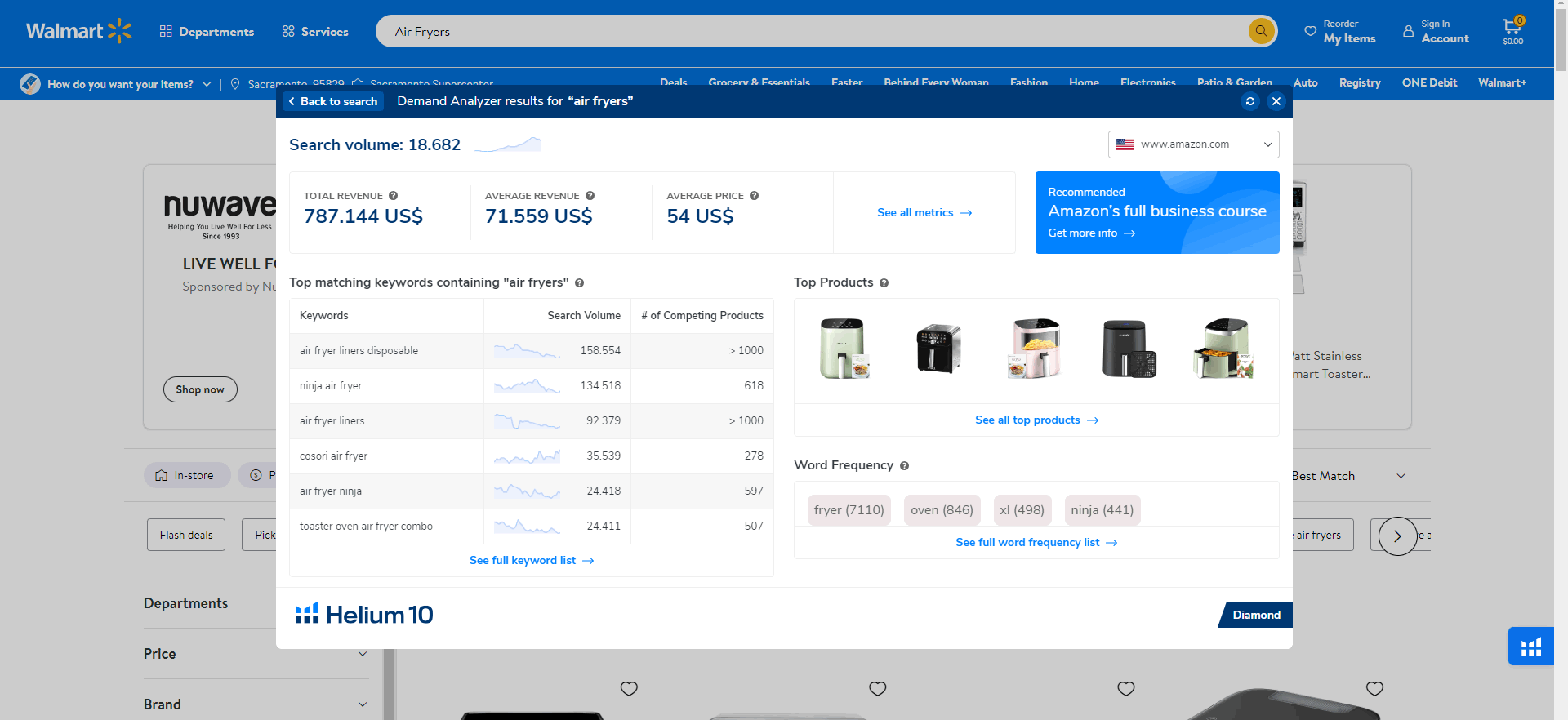Click the search volume trend sparkline

[x=507, y=144]
